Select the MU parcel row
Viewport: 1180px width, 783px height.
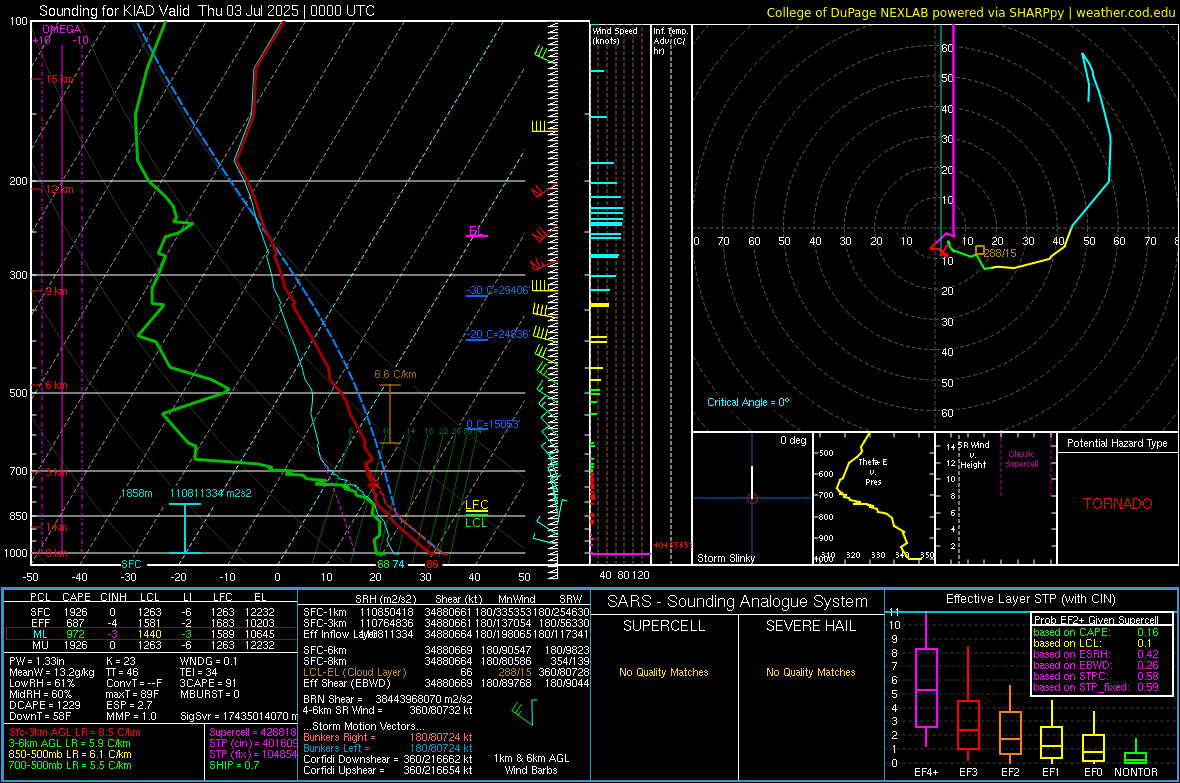click(151, 645)
